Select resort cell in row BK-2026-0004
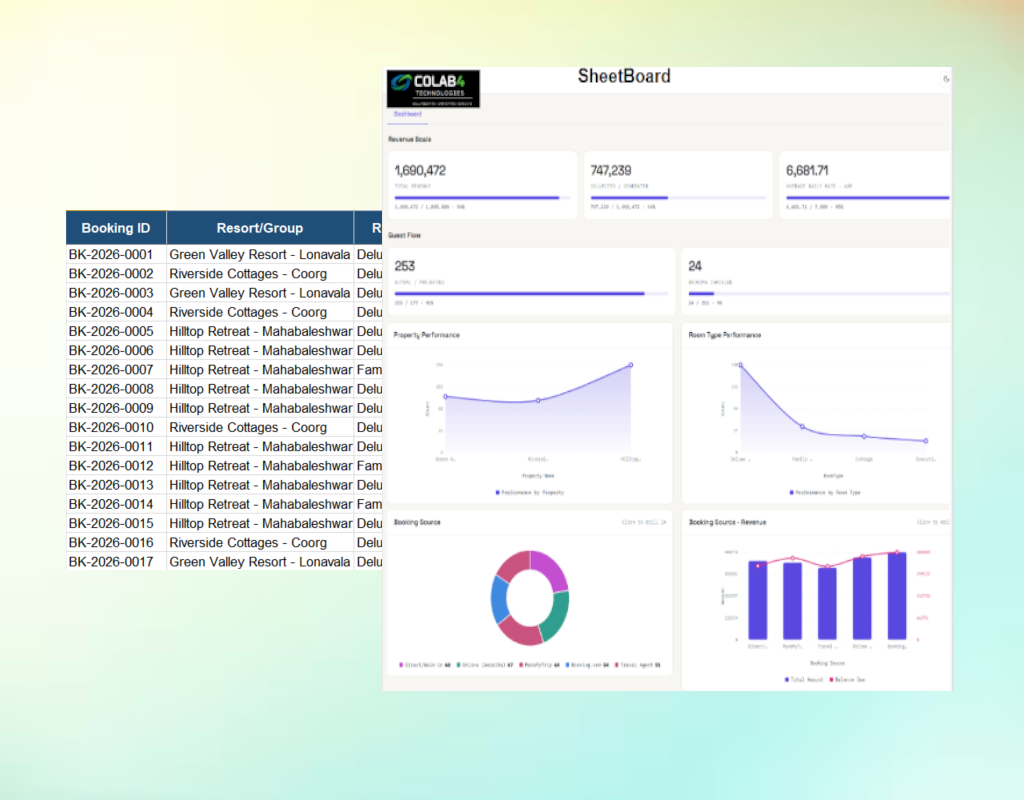Image resolution: width=1024 pixels, height=800 pixels. [260, 312]
